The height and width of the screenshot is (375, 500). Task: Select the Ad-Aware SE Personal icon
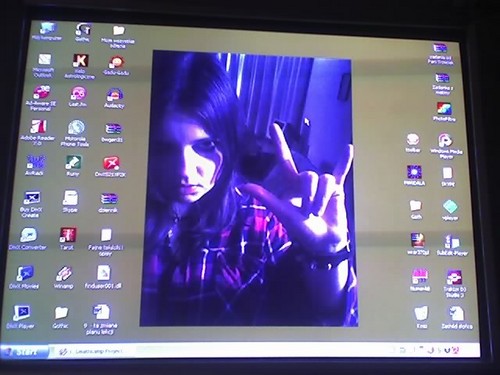click(x=41, y=98)
